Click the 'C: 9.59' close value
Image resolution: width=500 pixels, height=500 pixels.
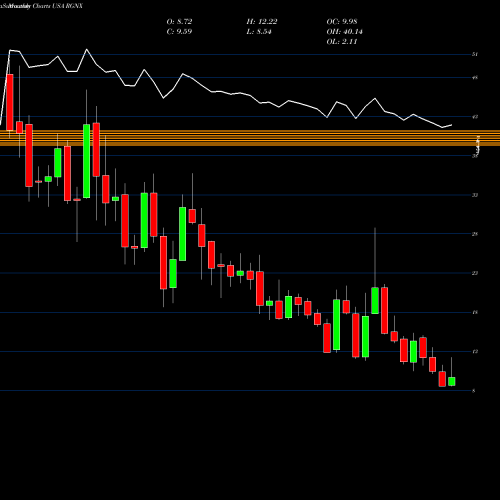click(x=179, y=32)
